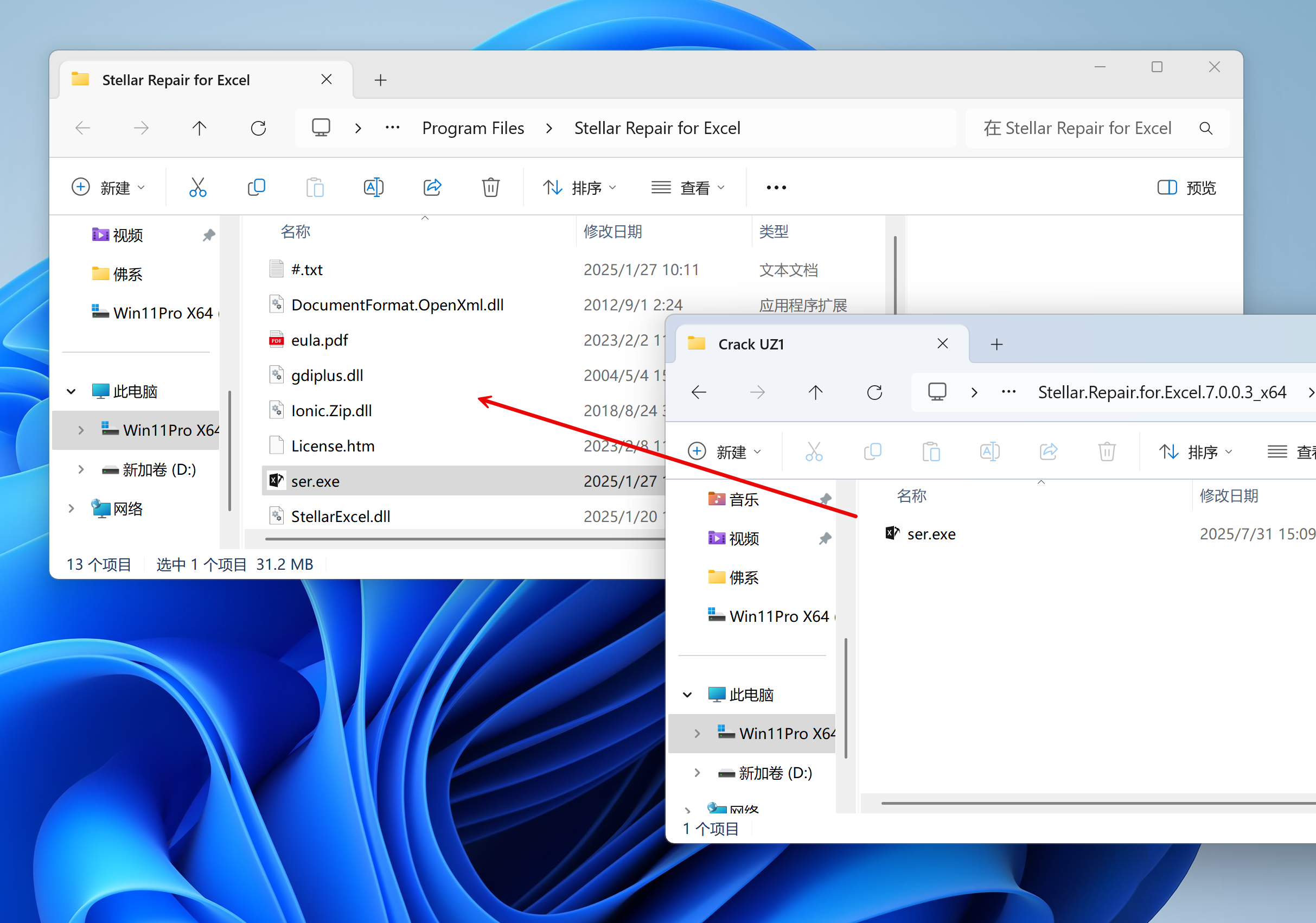Open the 新建 button in the Crack UZ1 window
This screenshot has height=923, width=1316.
point(725,452)
